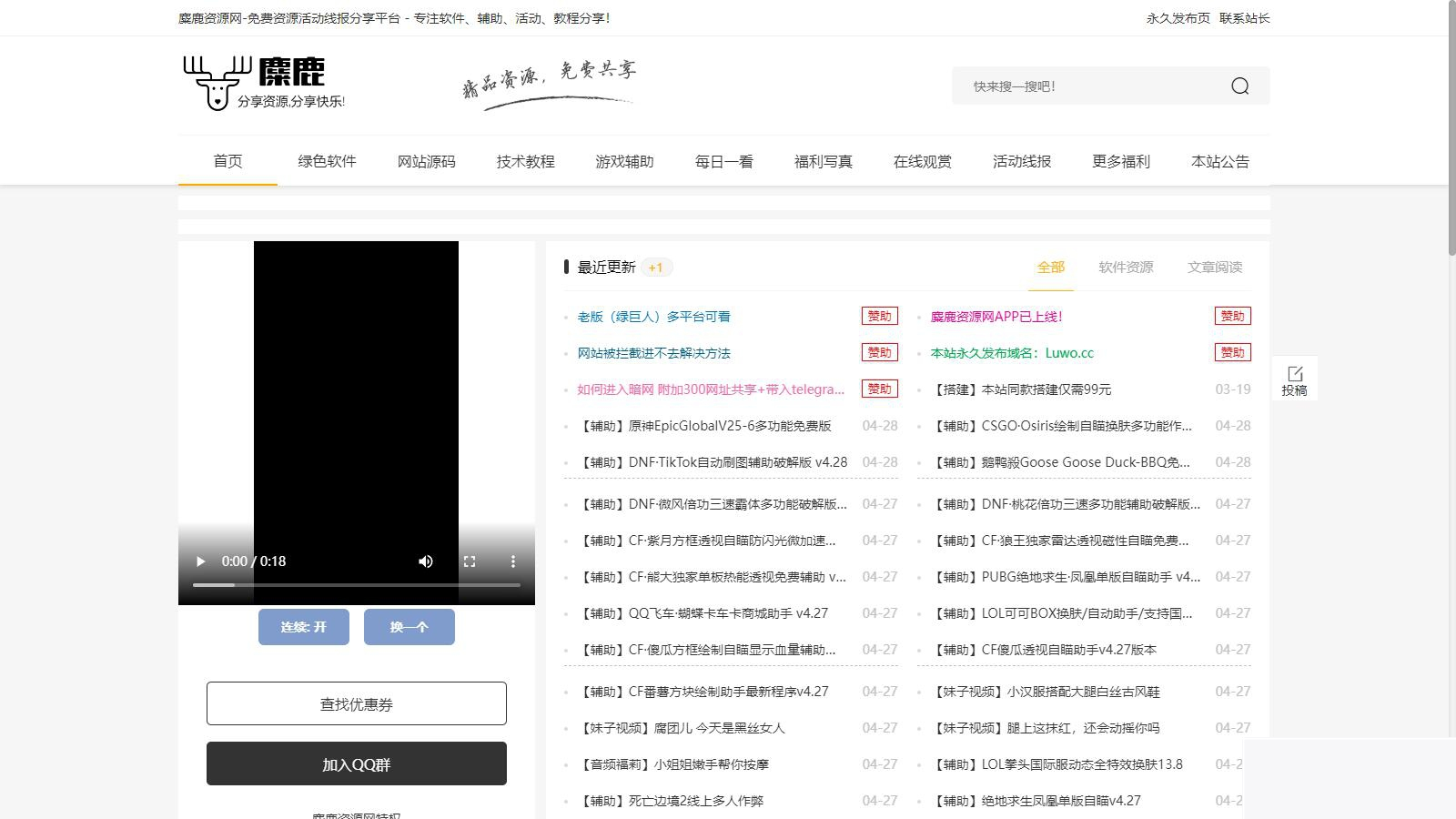Screen dimensions: 1456x819
Task: Toggle the 连续 switch
Action: [x=303, y=626]
